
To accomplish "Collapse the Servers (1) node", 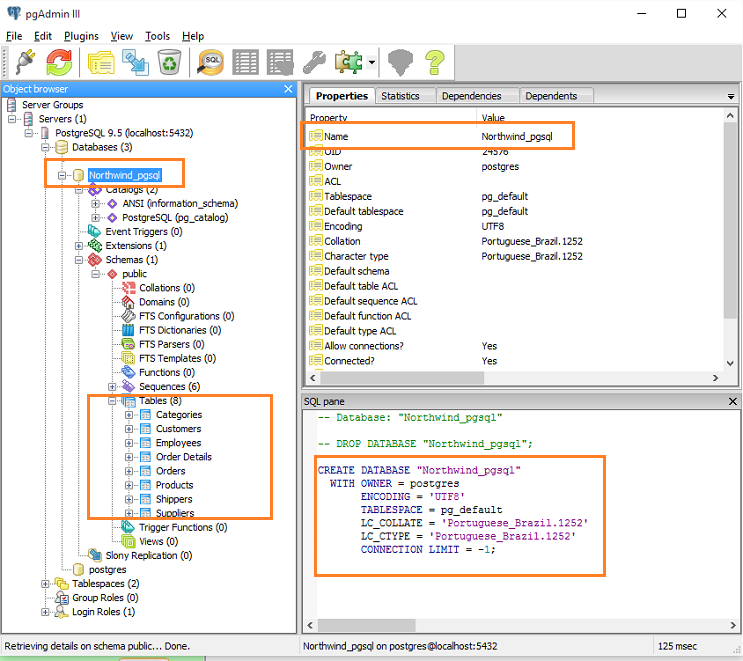I will click(12, 119).
